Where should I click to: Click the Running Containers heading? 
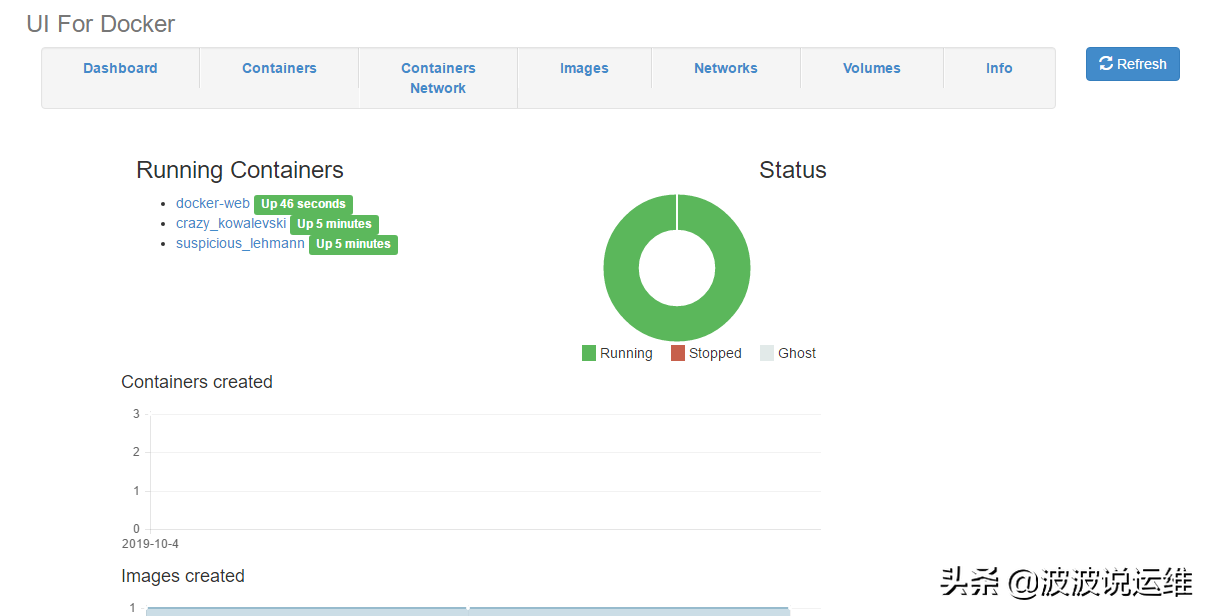[x=240, y=170]
